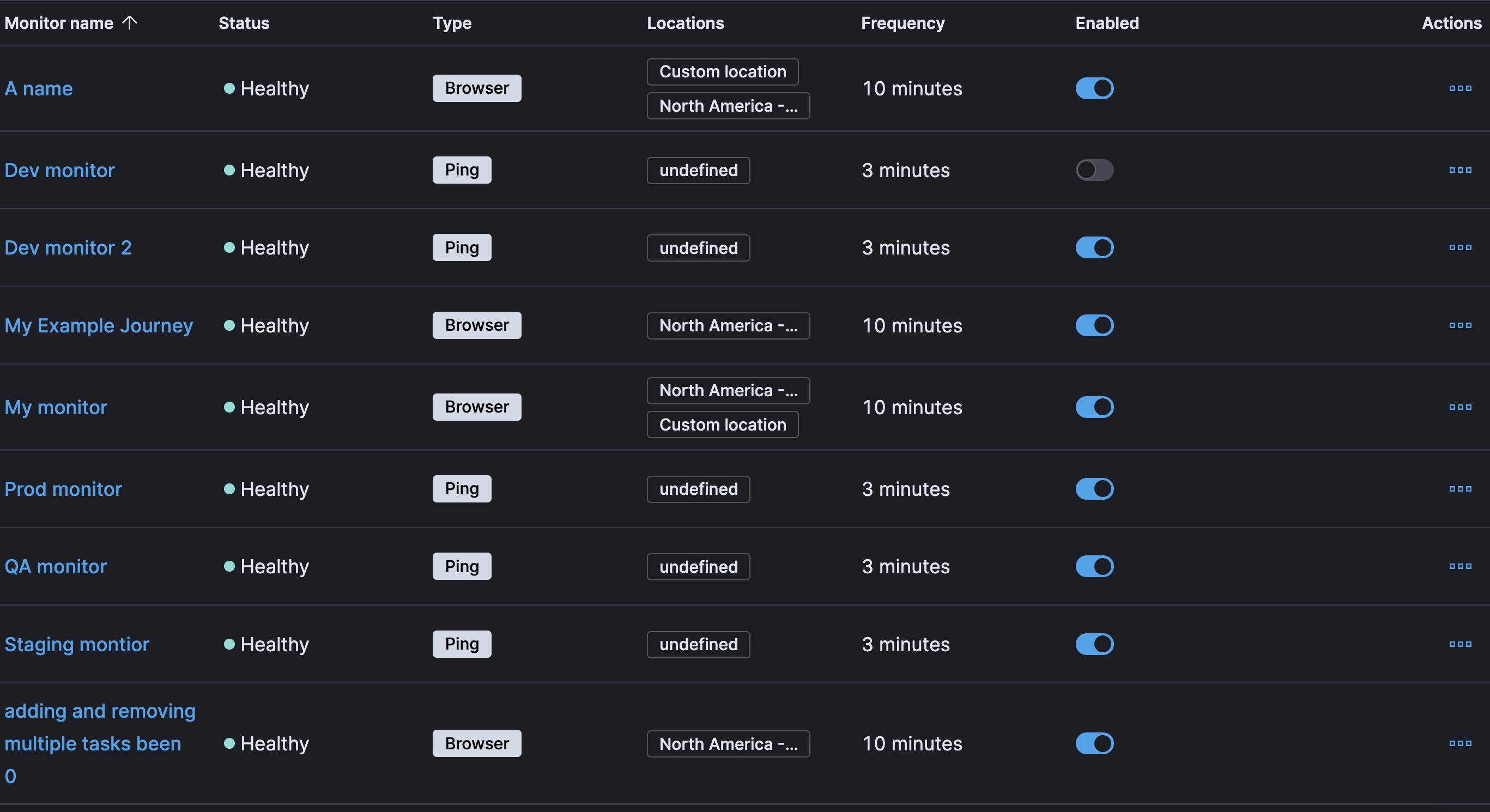Disable the Prod monitor toggle
This screenshot has height=812, width=1490.
coord(1094,489)
